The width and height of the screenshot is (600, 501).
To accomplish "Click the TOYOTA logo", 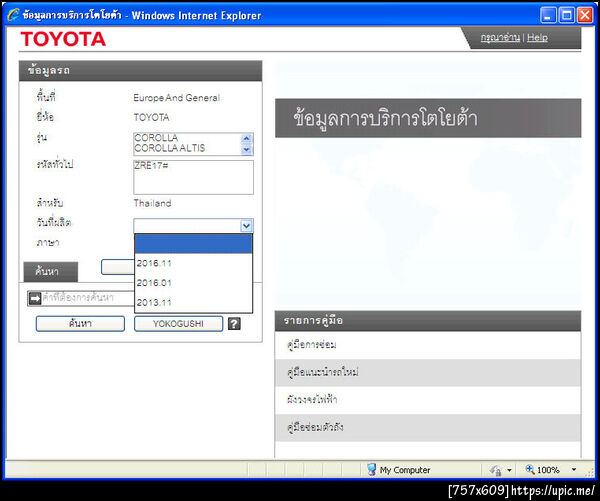I will pos(63,39).
